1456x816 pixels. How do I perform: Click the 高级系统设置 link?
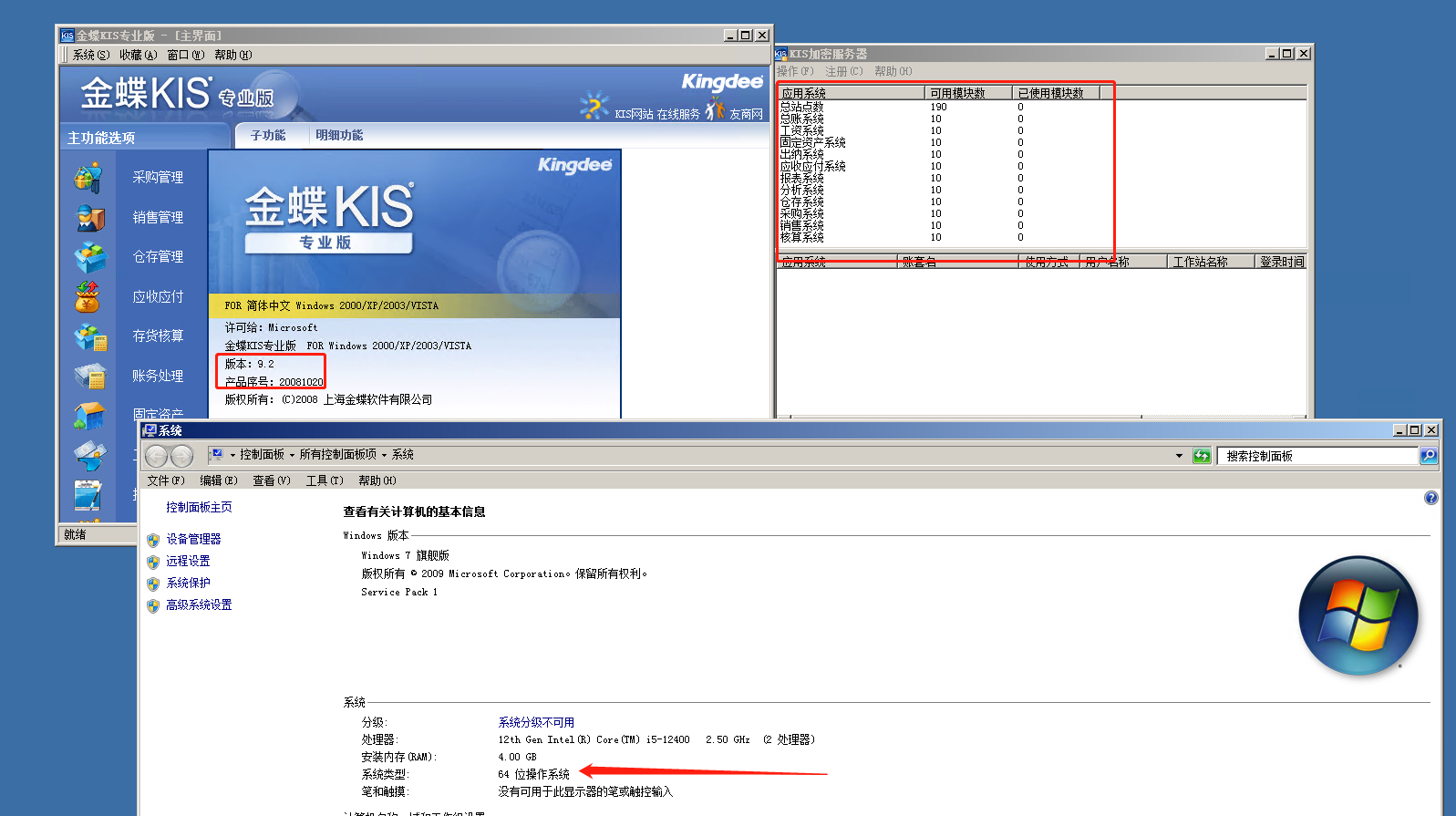(x=199, y=604)
